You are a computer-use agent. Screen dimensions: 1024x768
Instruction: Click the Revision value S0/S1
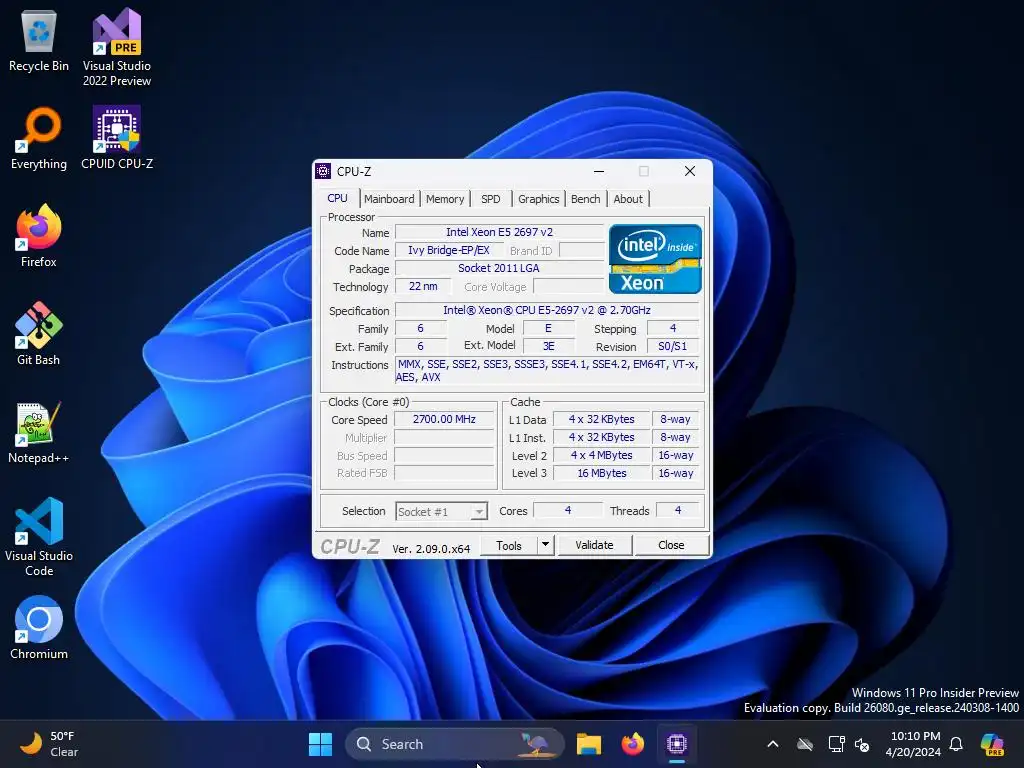pos(673,346)
